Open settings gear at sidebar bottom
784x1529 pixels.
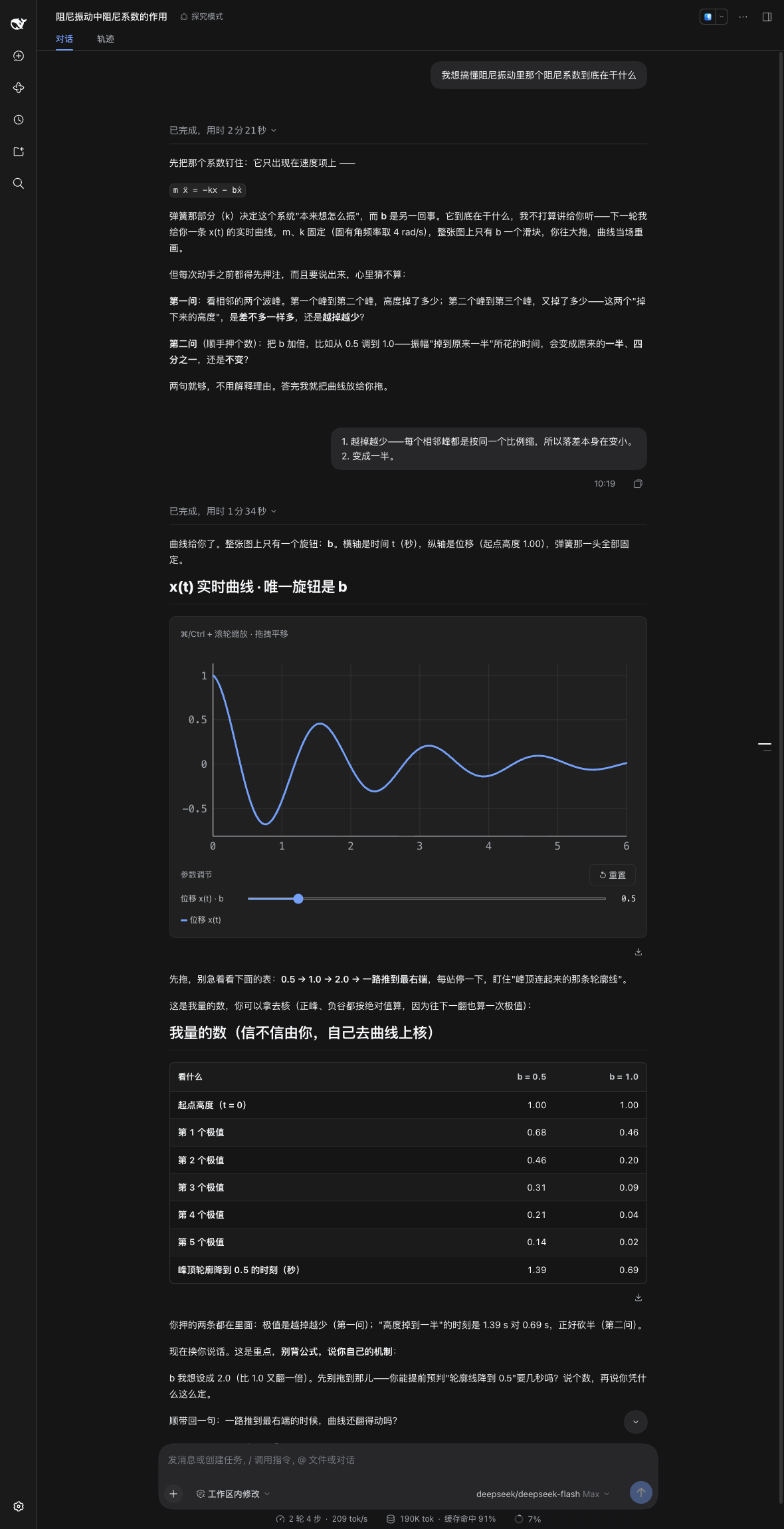[19, 1506]
